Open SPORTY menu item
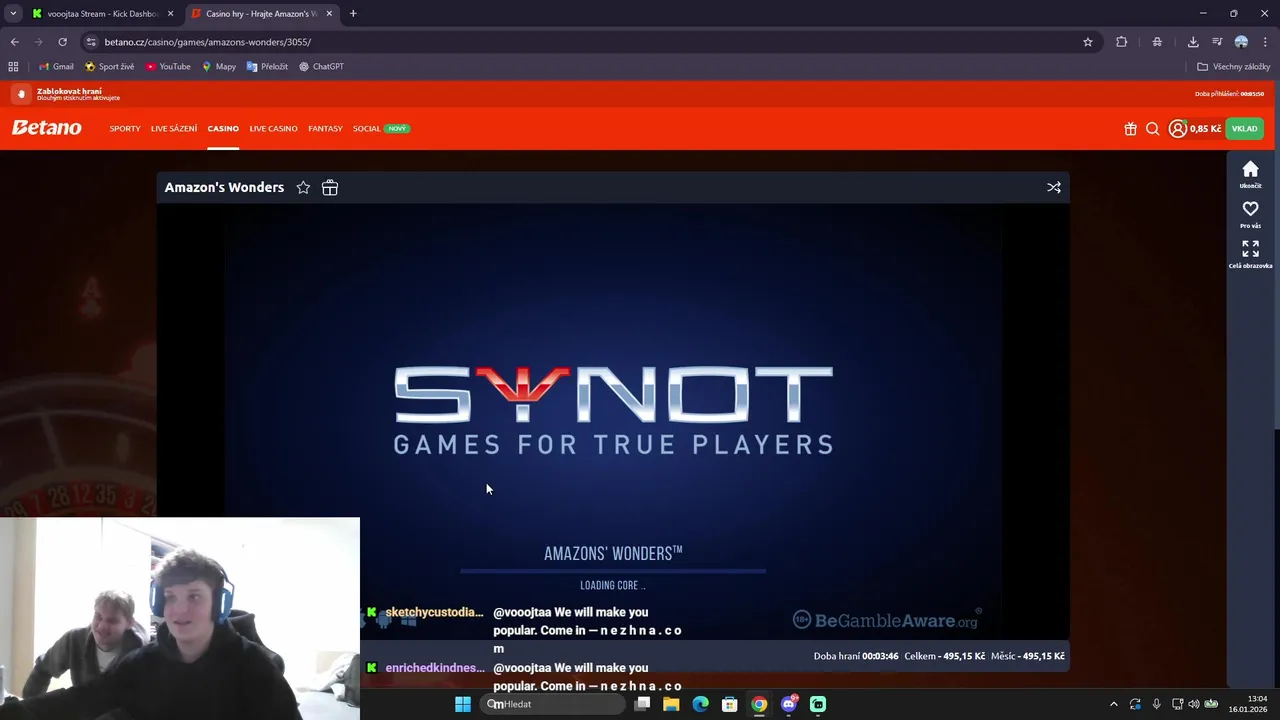Screen dimensions: 1280x720 (x=125, y=128)
